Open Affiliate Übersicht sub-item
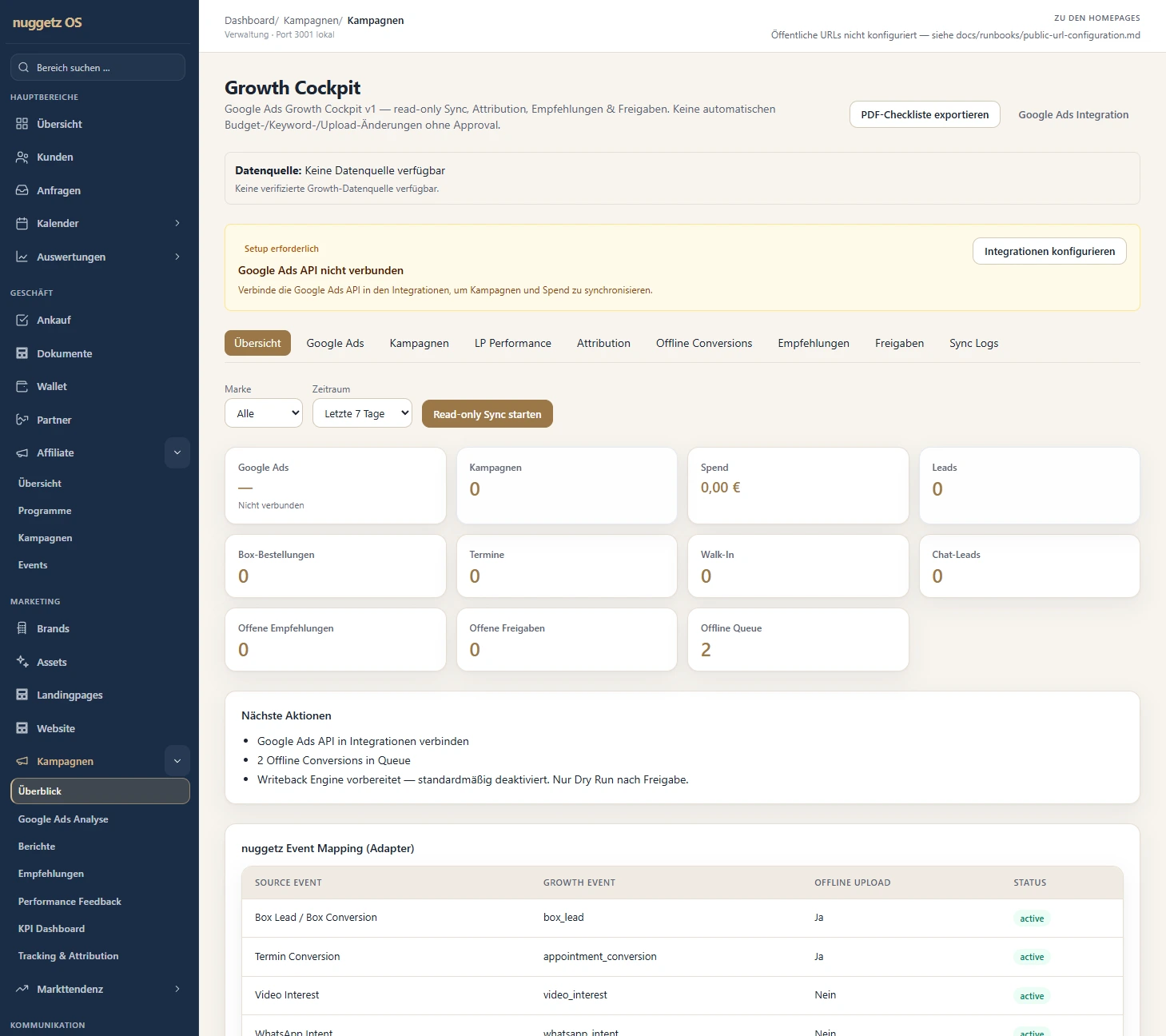This screenshot has height=1036, width=1166. [x=40, y=484]
